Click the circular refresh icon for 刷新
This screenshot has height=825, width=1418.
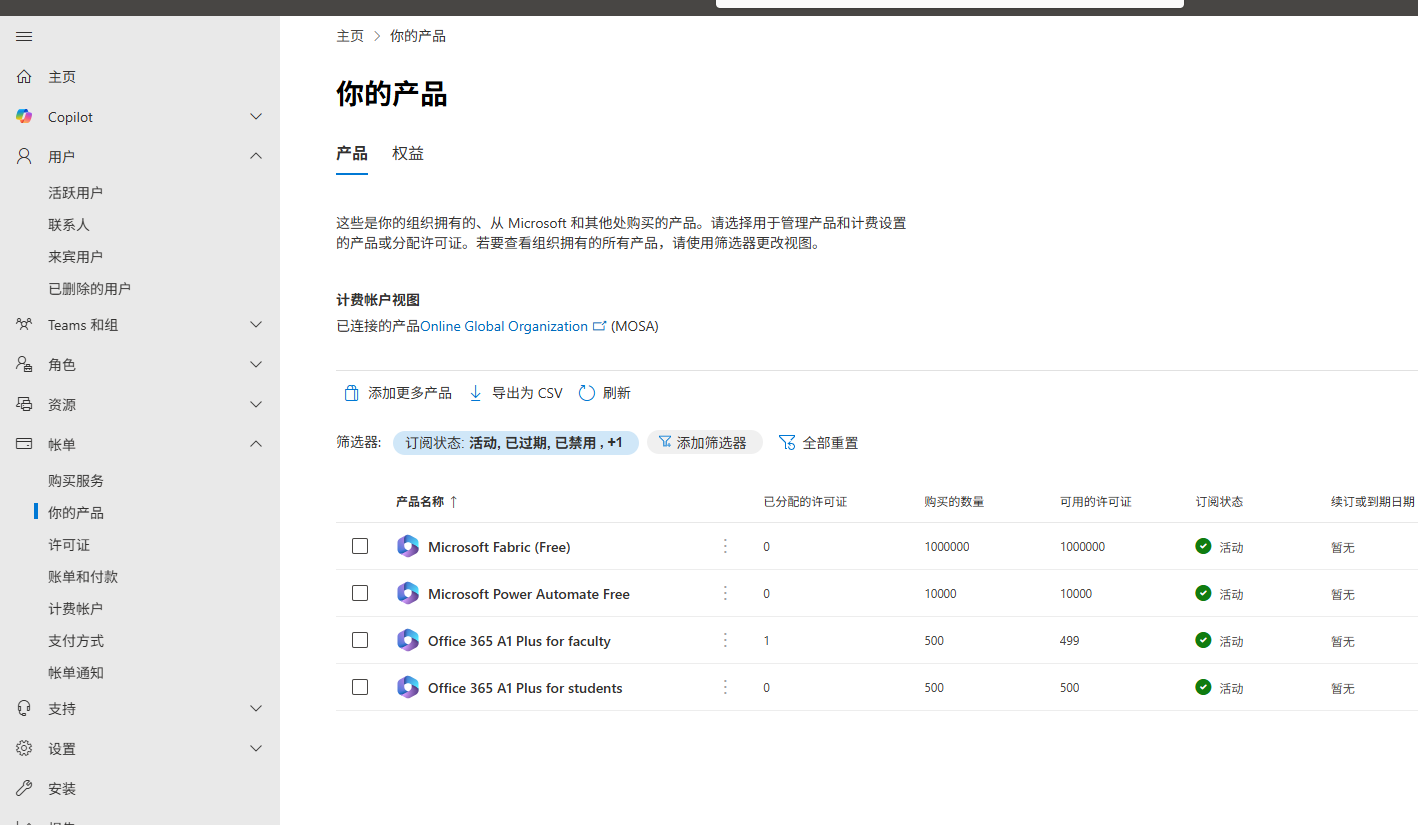point(586,393)
